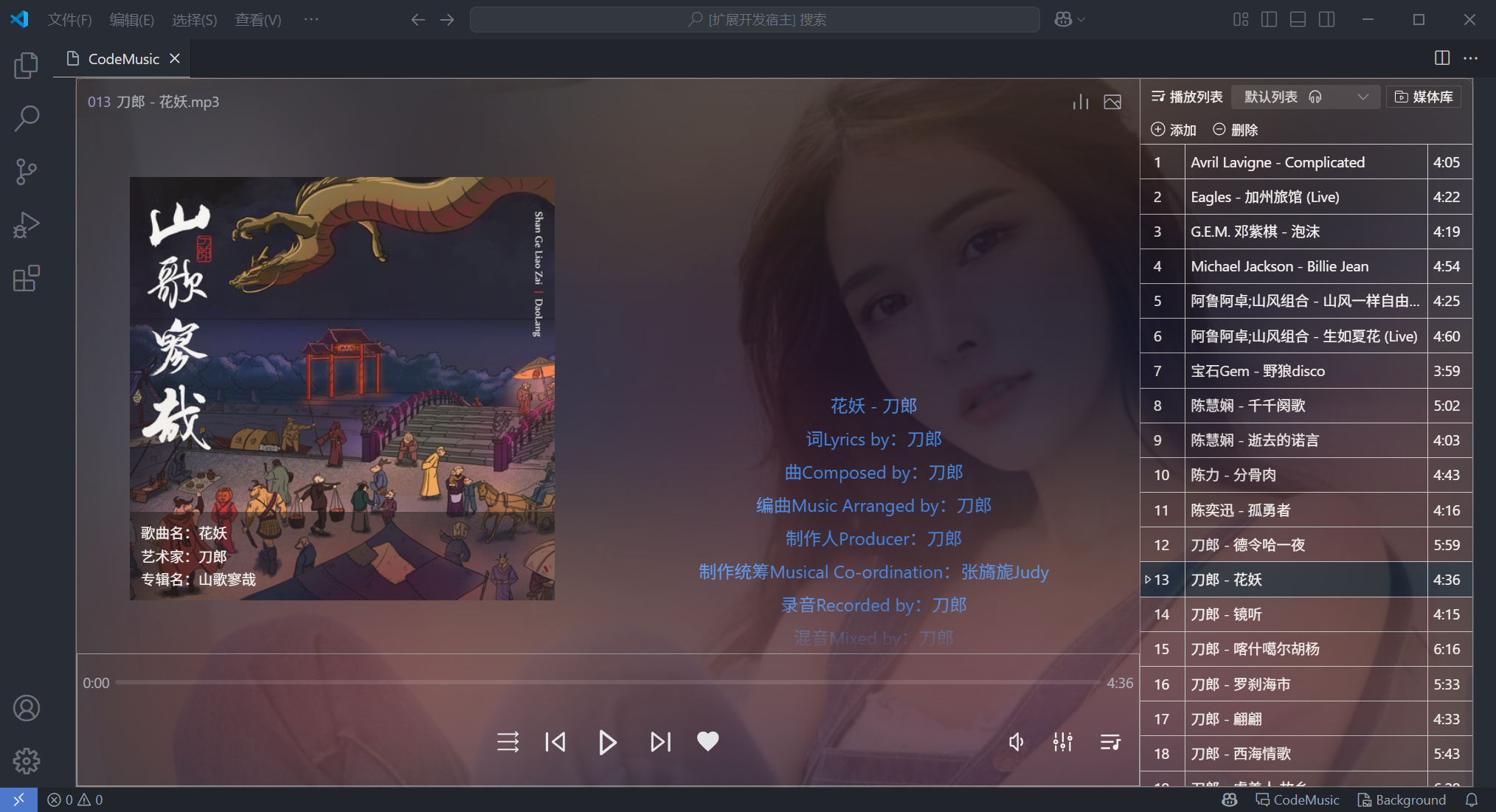Viewport: 1496px width, 812px height.
Task: Click the play mode list icon
Action: (508, 742)
